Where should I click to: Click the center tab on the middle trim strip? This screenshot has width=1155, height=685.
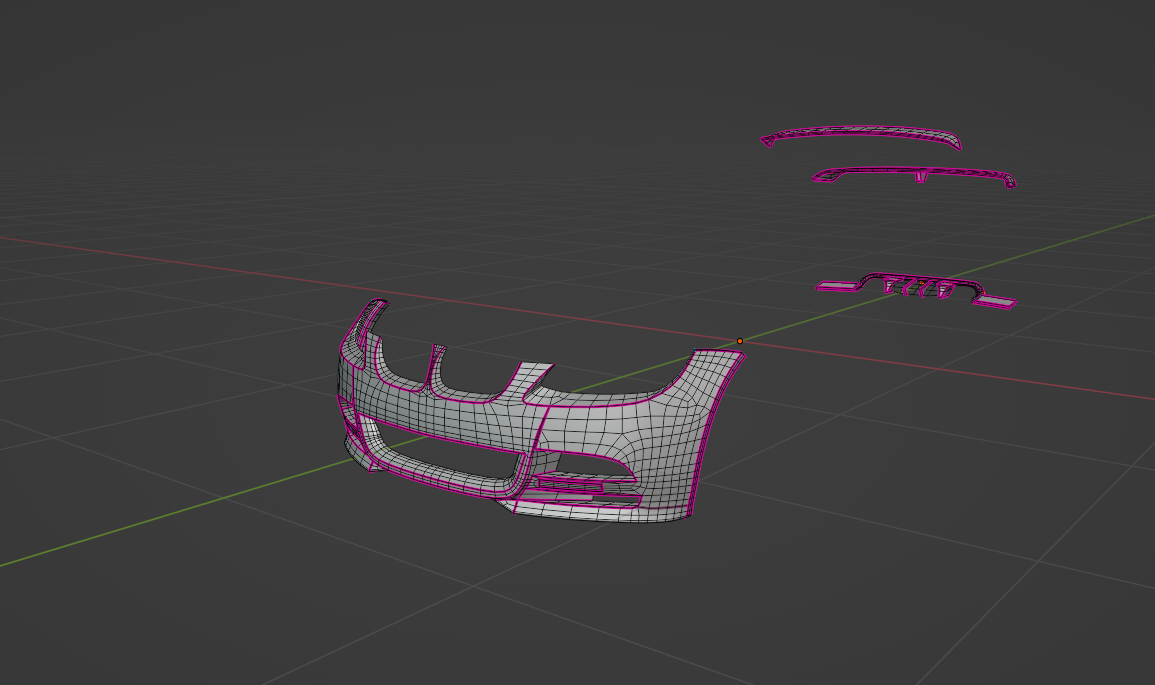920,177
